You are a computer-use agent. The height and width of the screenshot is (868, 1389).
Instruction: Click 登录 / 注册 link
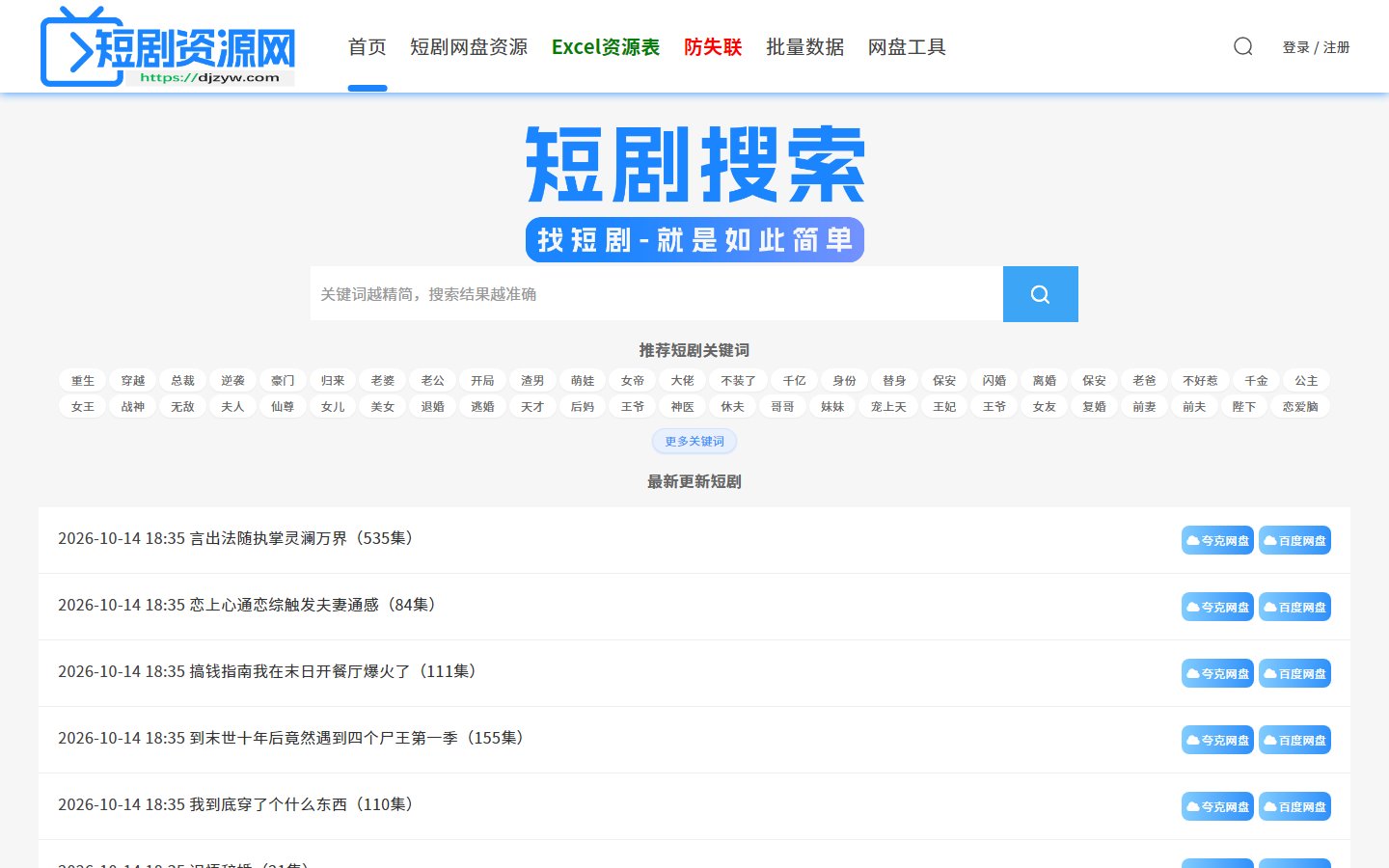point(1316,47)
